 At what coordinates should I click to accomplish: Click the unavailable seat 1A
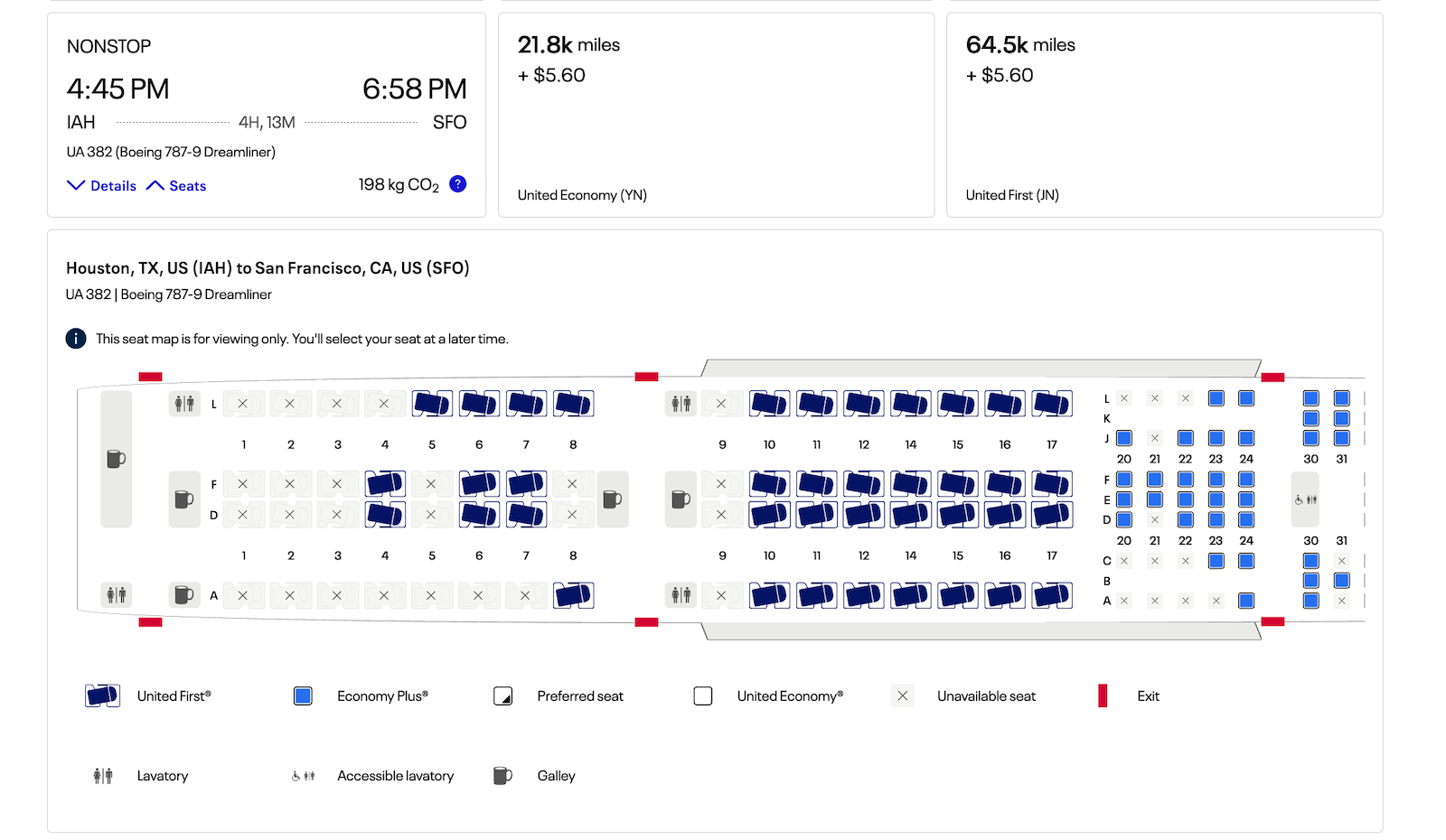point(243,595)
